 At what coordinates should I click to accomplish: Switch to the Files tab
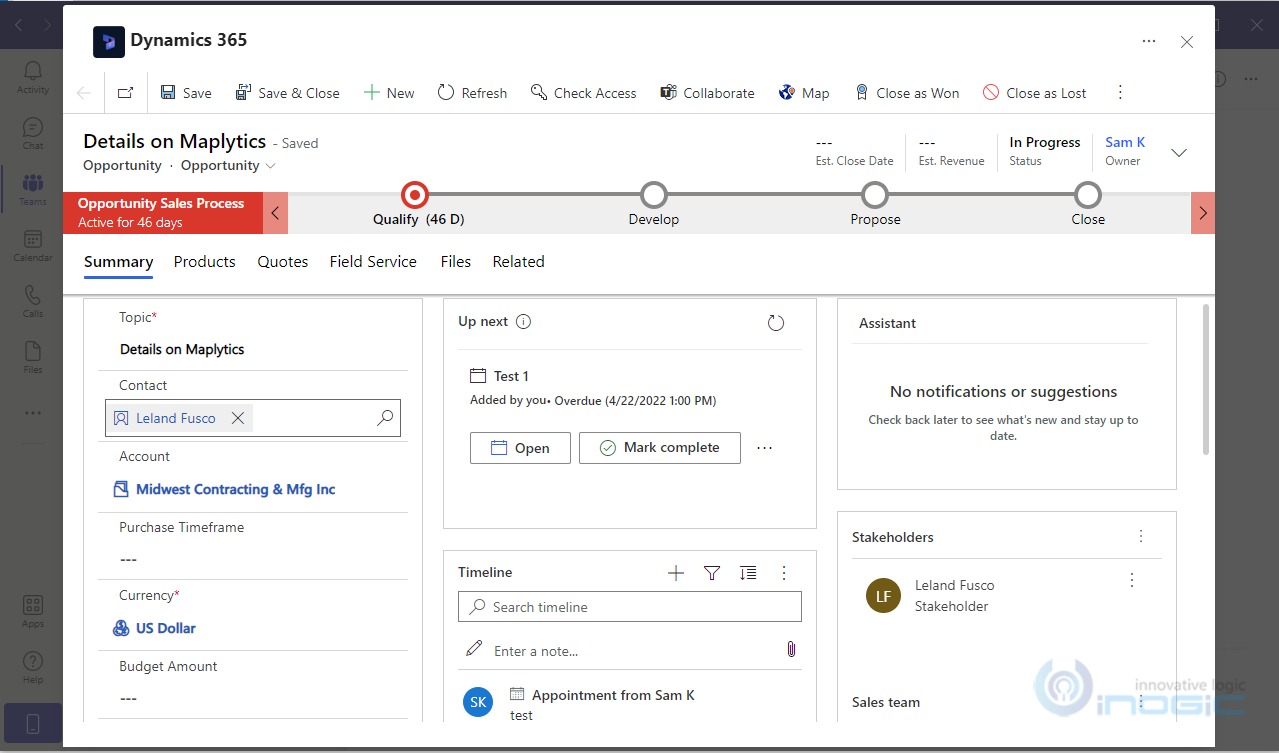455,262
